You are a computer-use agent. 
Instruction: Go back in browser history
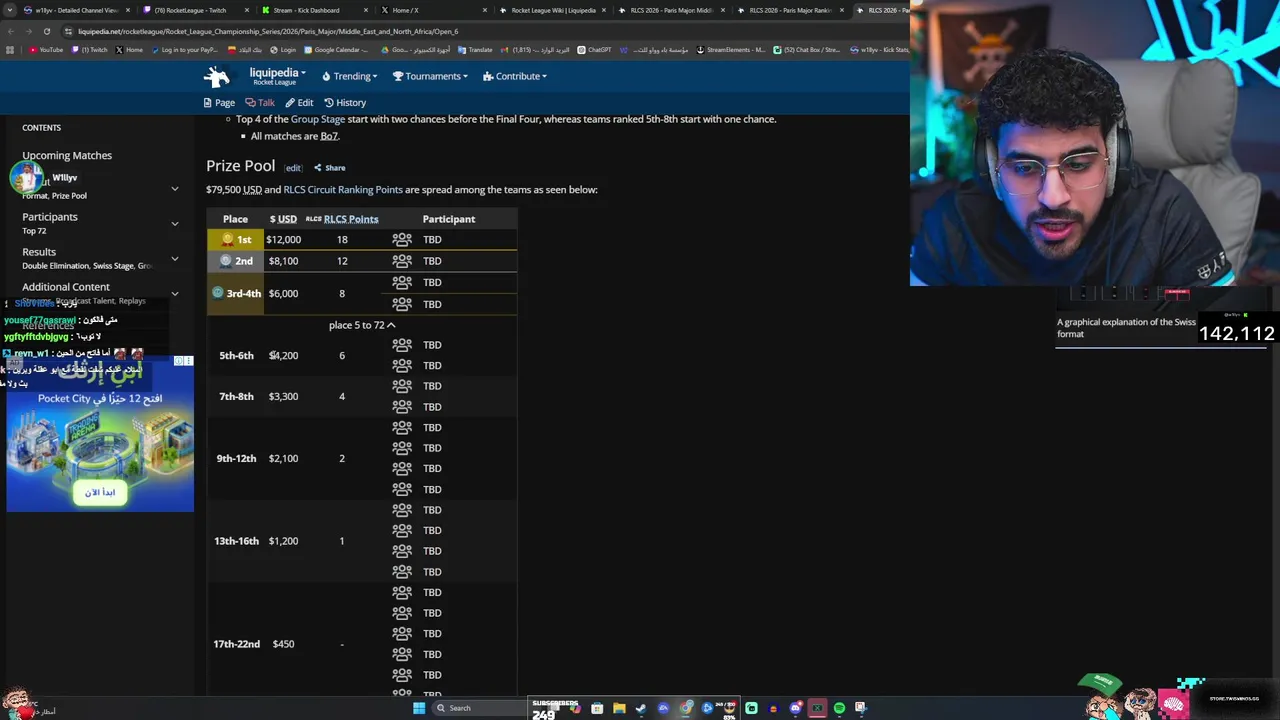tap(10, 31)
